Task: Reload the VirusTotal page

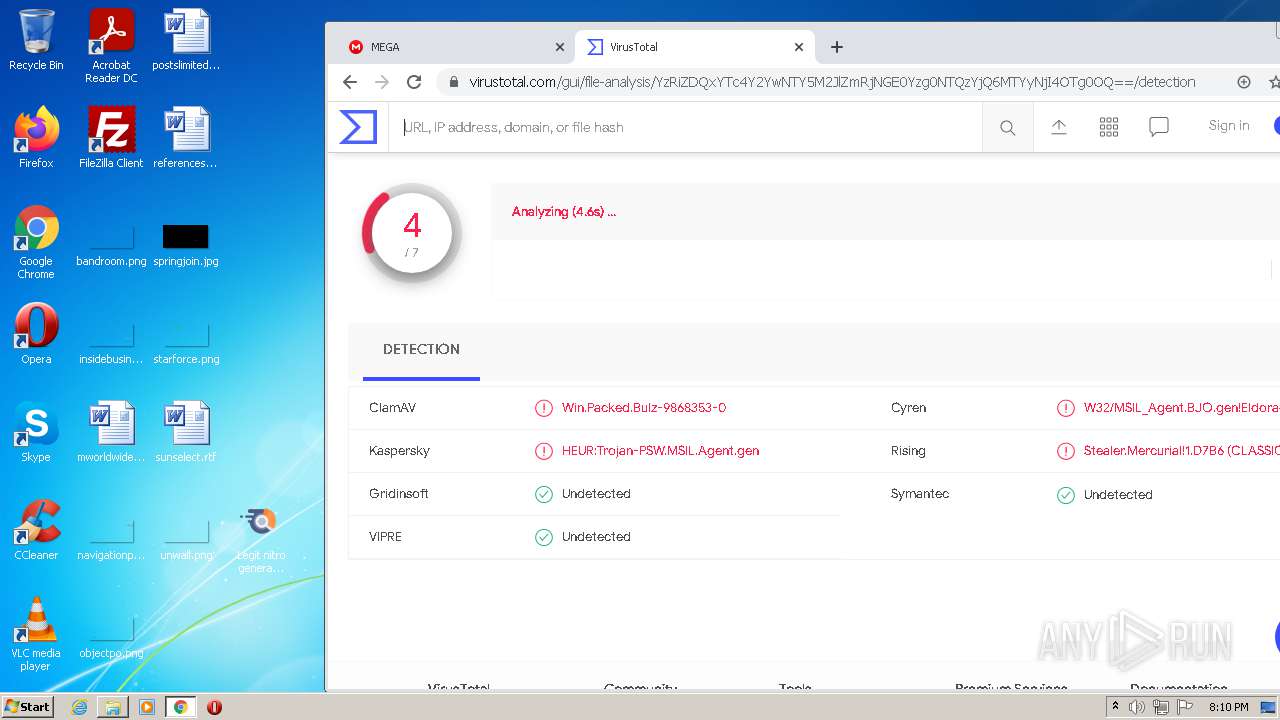Action: click(414, 82)
